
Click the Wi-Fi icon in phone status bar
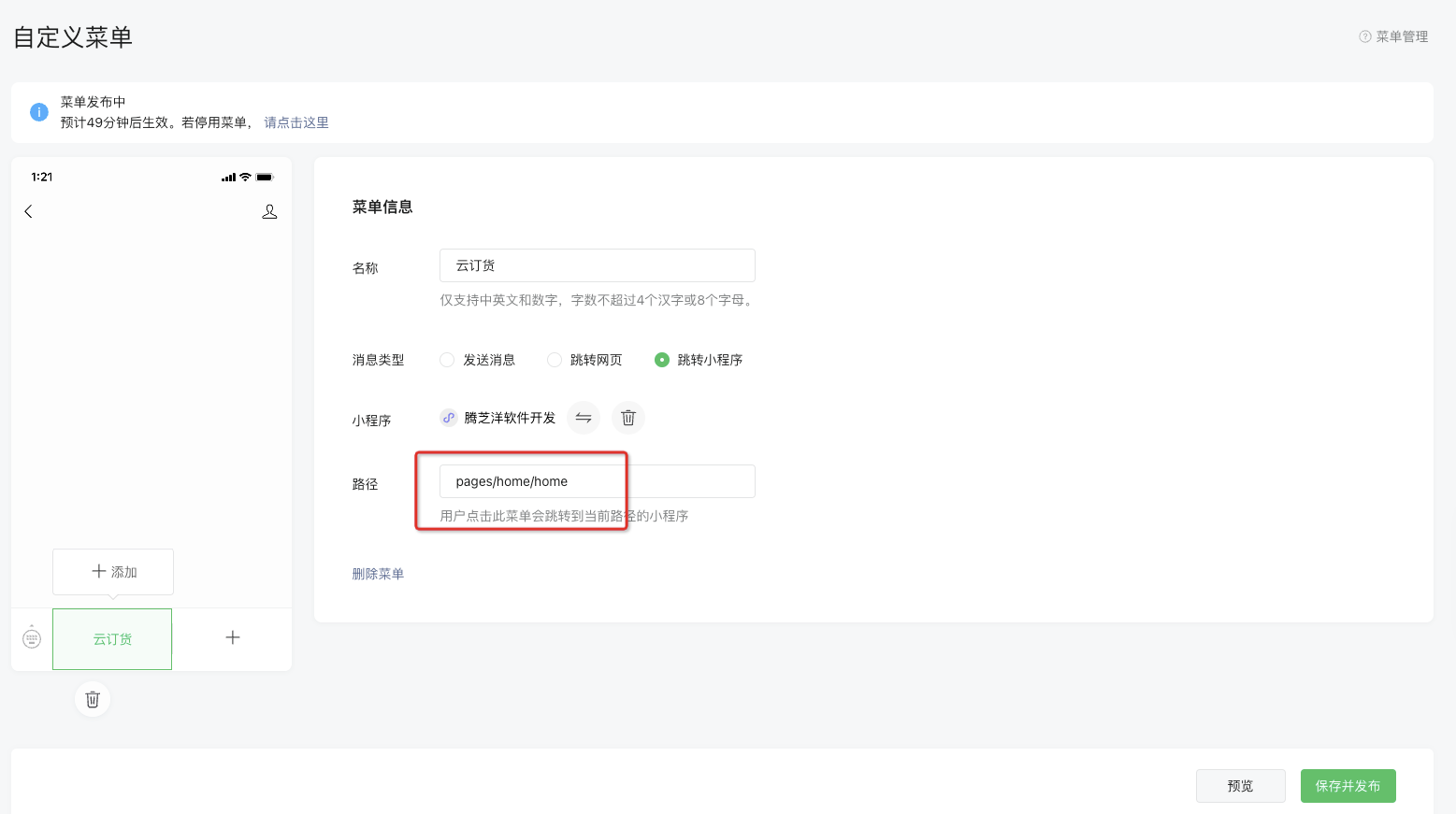tap(245, 177)
